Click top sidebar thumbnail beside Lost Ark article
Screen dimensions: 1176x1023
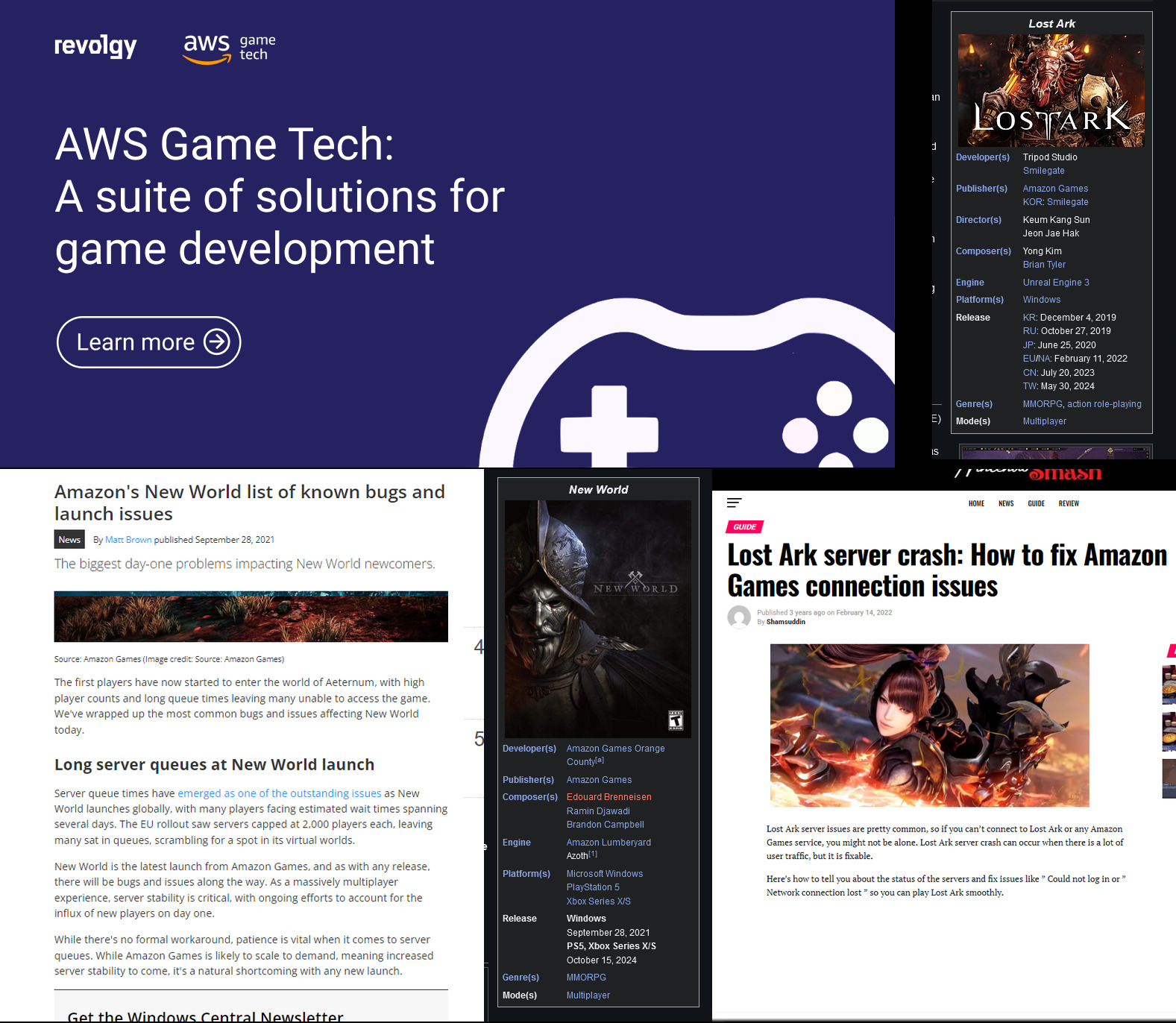(x=1169, y=684)
